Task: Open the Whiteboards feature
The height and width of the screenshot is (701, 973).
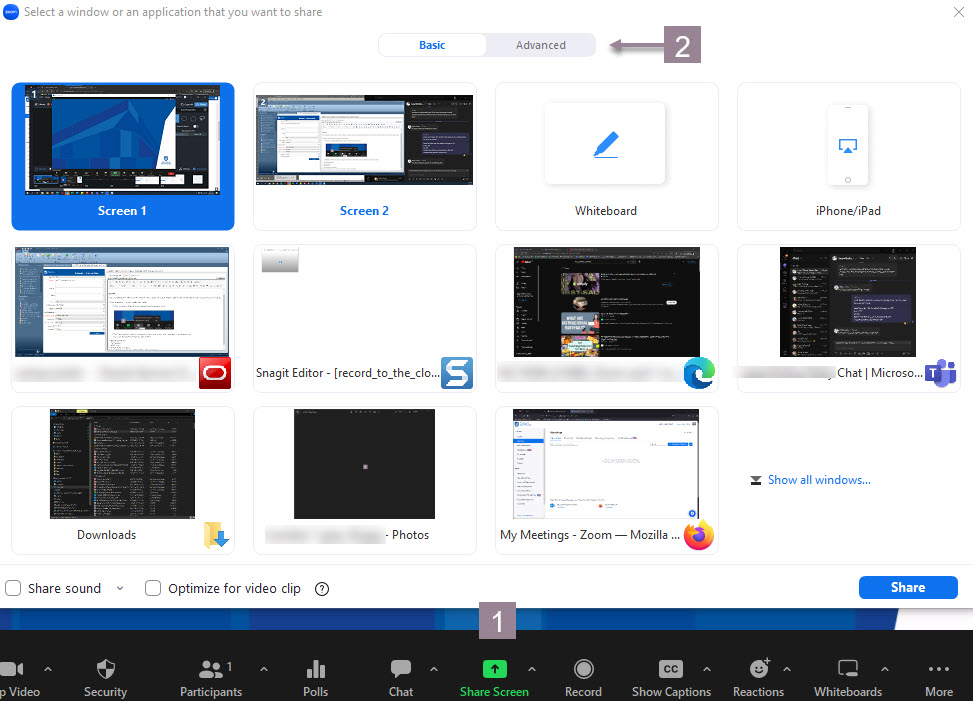Action: 847,670
